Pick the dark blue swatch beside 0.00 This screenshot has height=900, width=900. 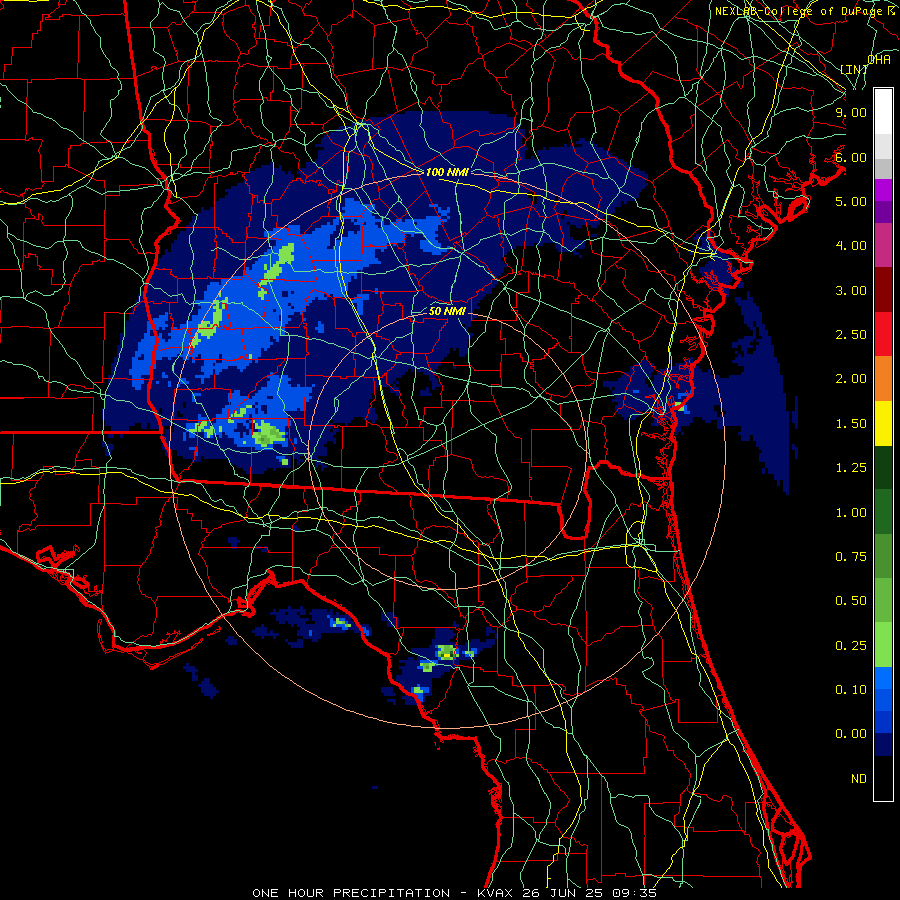[x=883, y=745]
